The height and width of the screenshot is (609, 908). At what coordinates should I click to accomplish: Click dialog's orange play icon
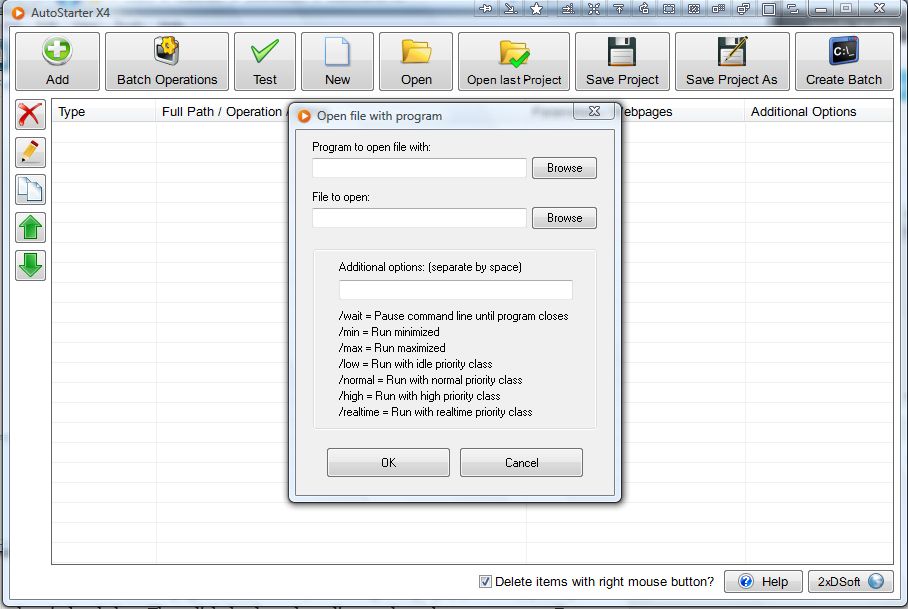[304, 116]
